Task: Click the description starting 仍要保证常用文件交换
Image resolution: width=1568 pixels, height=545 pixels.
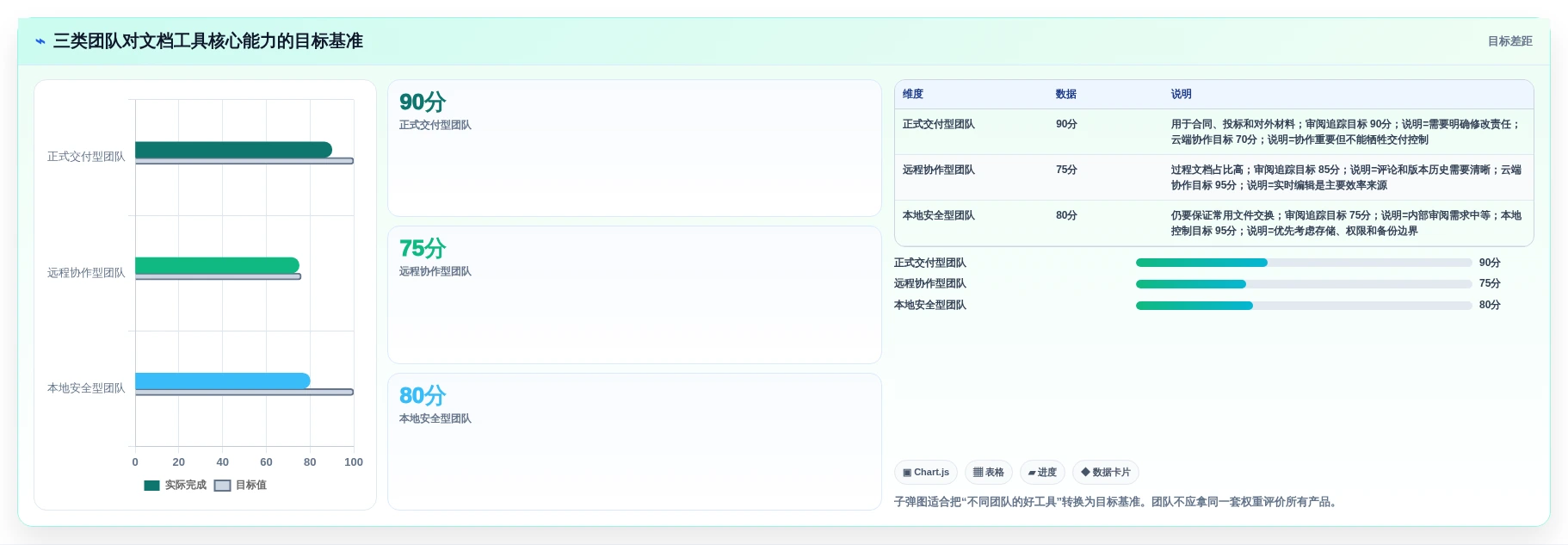Action: [1346, 224]
